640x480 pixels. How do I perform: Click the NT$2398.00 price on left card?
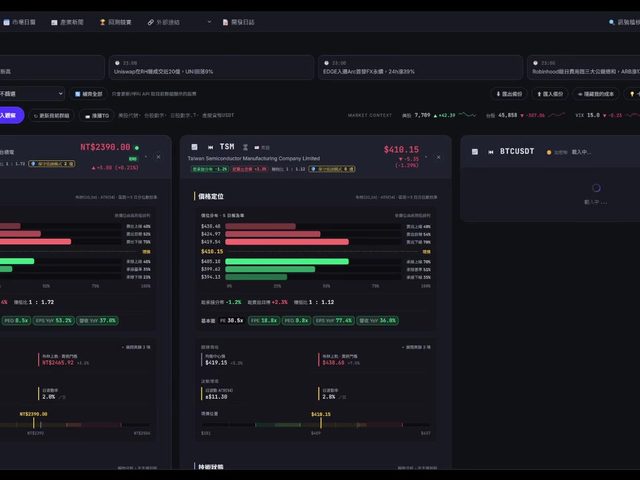105,147
